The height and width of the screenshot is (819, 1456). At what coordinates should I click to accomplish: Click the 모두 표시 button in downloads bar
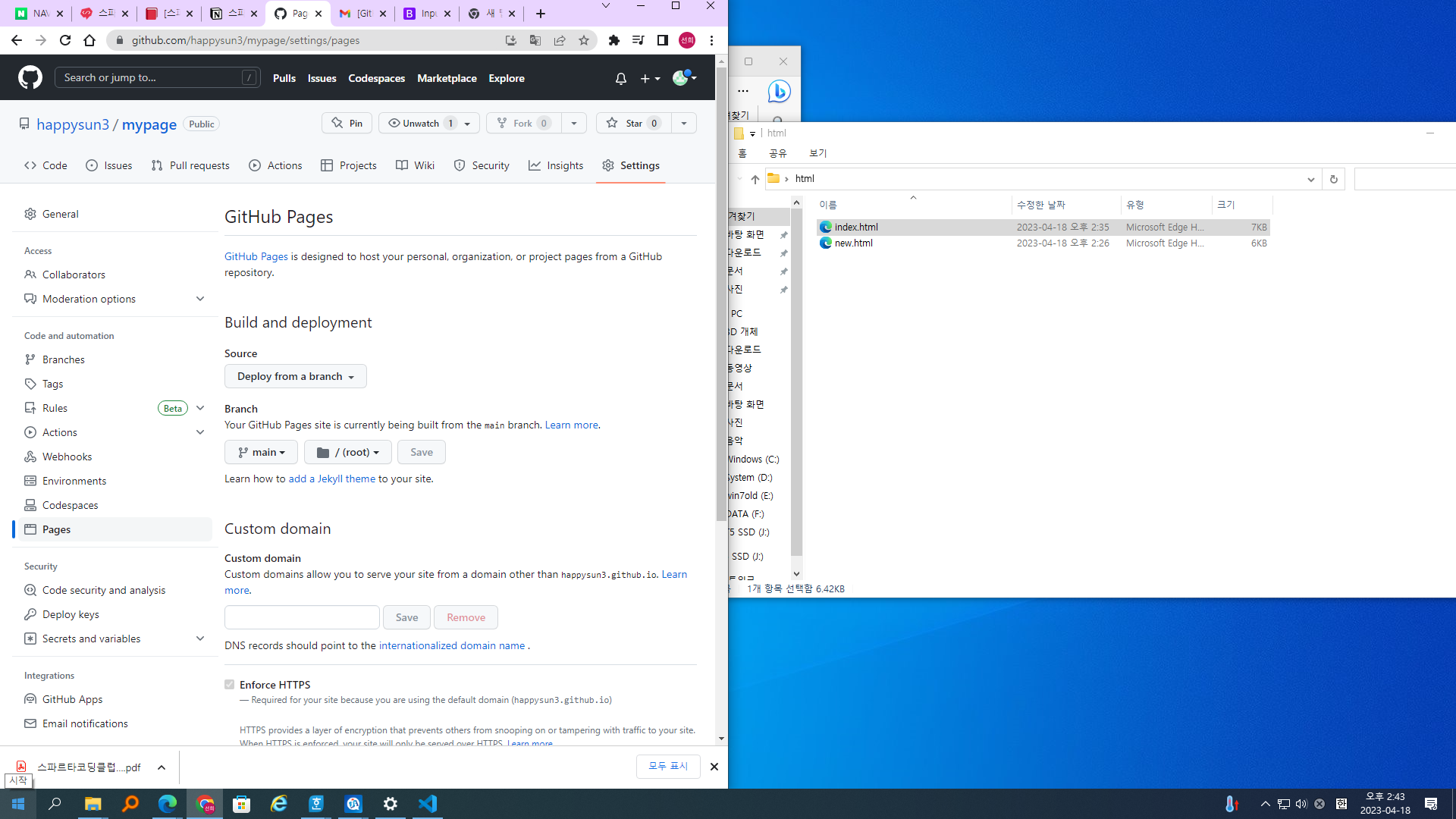pyautogui.click(x=668, y=767)
